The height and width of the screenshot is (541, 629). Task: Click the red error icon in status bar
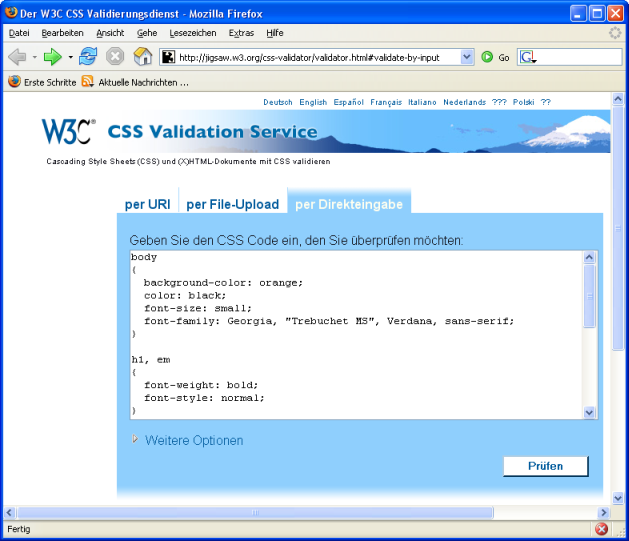click(601, 529)
